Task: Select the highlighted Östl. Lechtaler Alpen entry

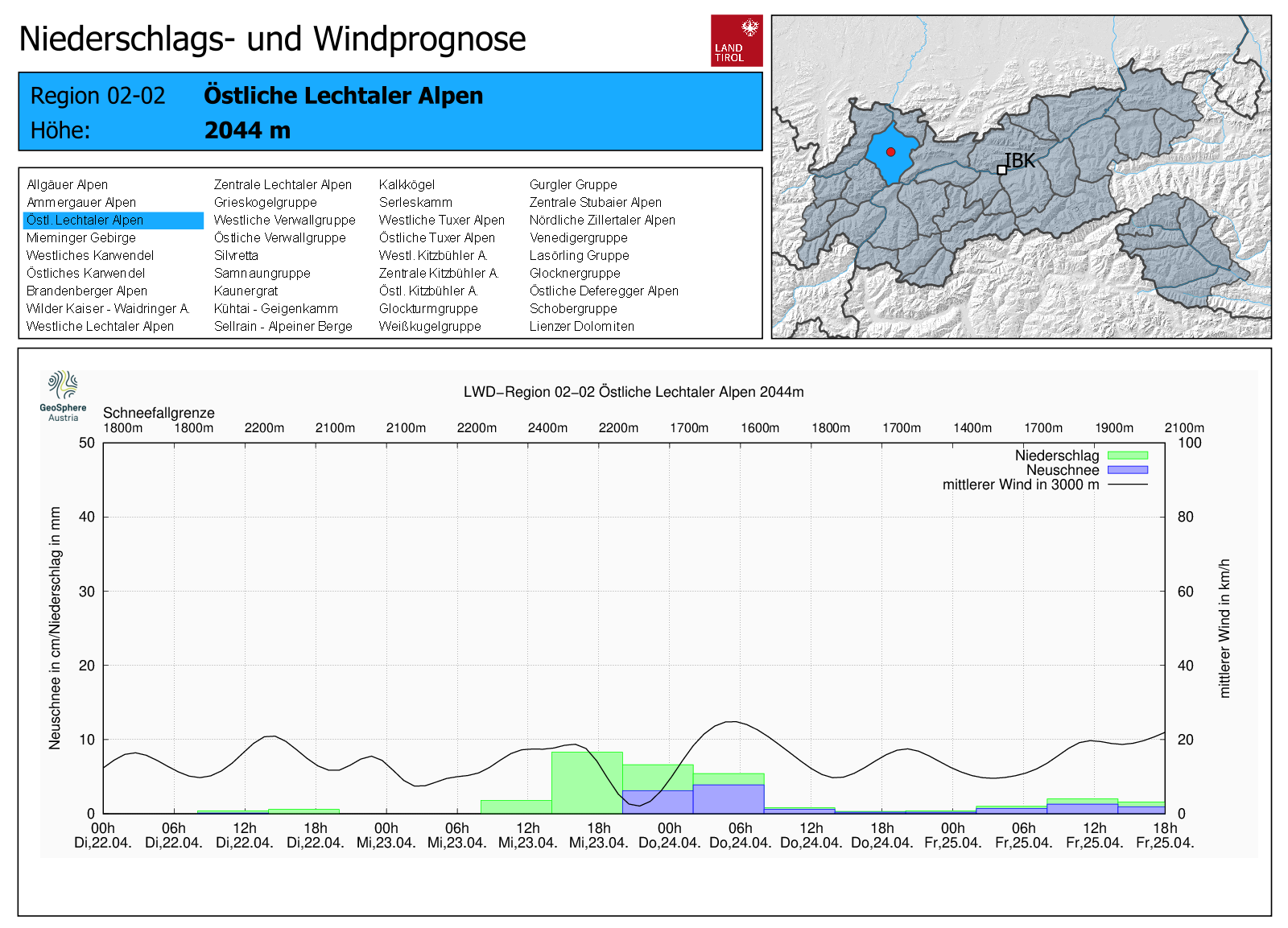Action: (85, 220)
